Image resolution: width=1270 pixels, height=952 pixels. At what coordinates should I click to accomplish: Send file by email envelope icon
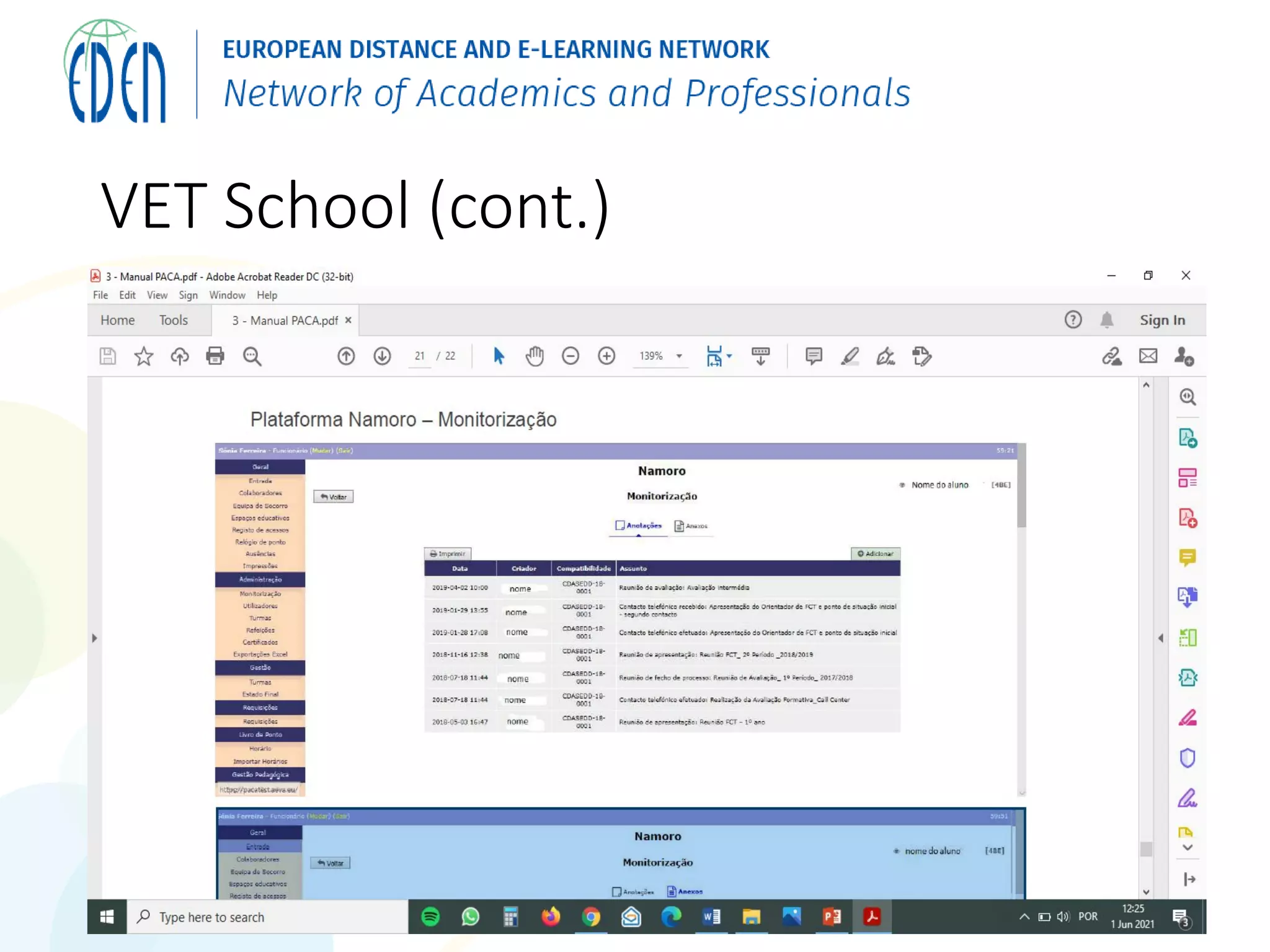[1148, 356]
